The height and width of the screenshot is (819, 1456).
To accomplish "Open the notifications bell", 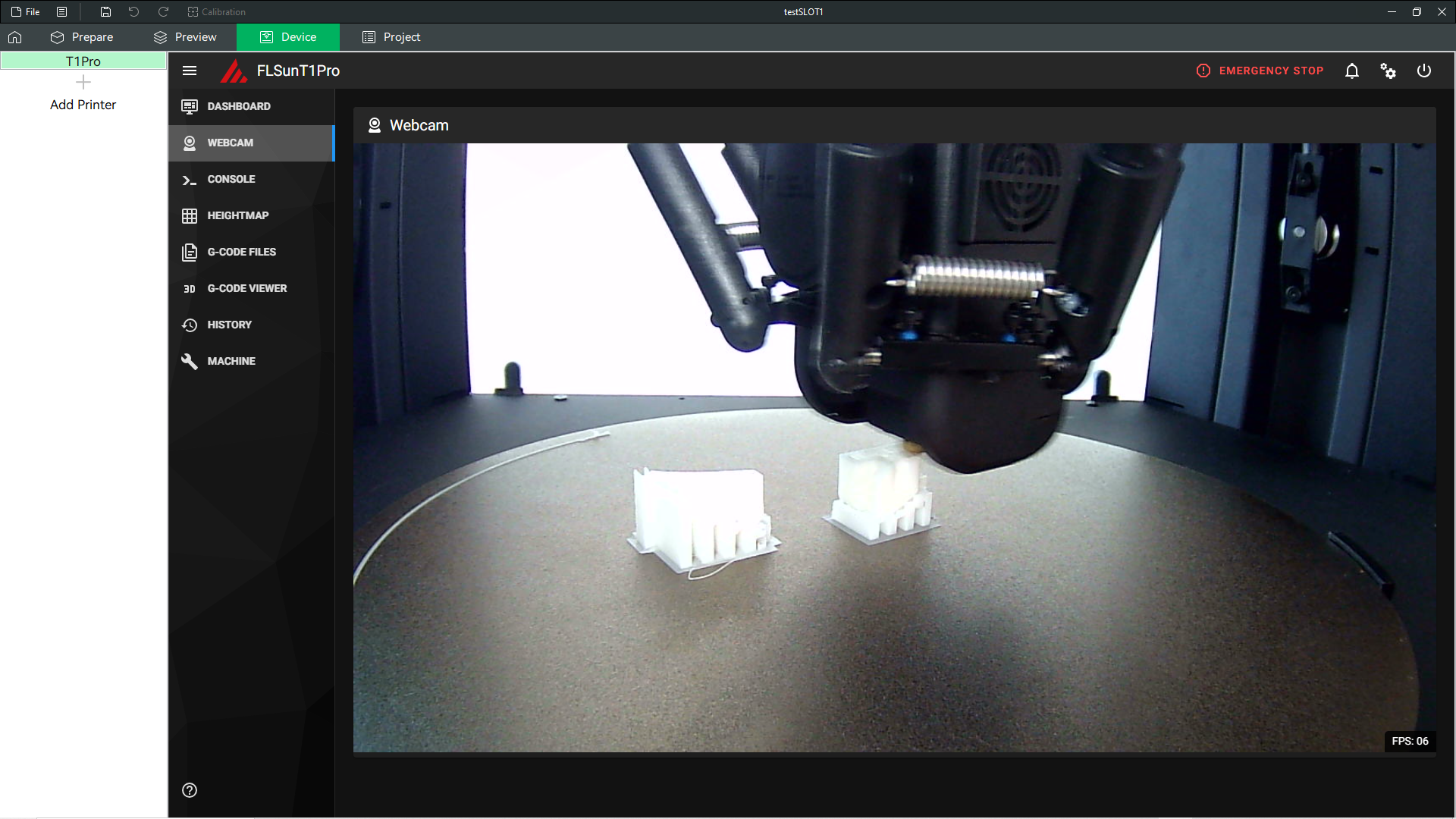I will pyautogui.click(x=1351, y=71).
